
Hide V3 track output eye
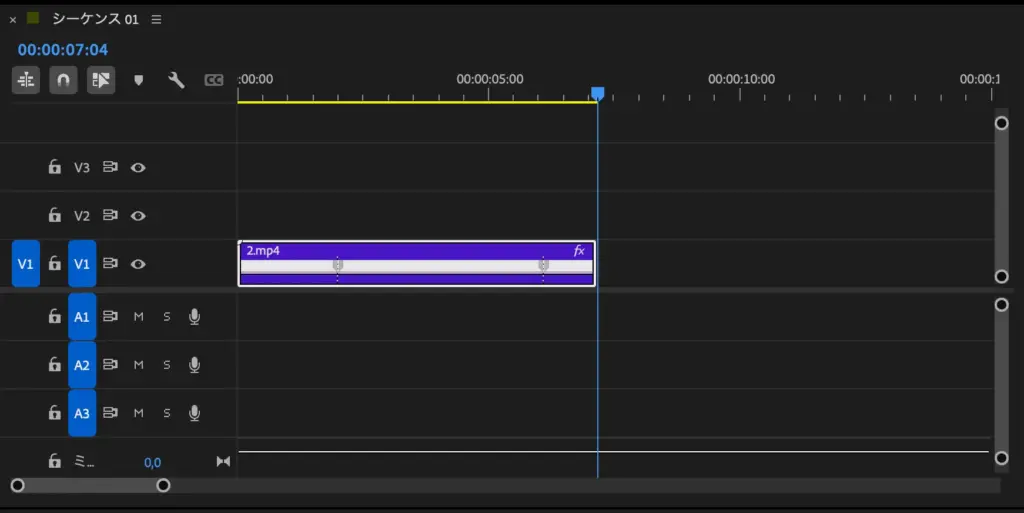138,168
